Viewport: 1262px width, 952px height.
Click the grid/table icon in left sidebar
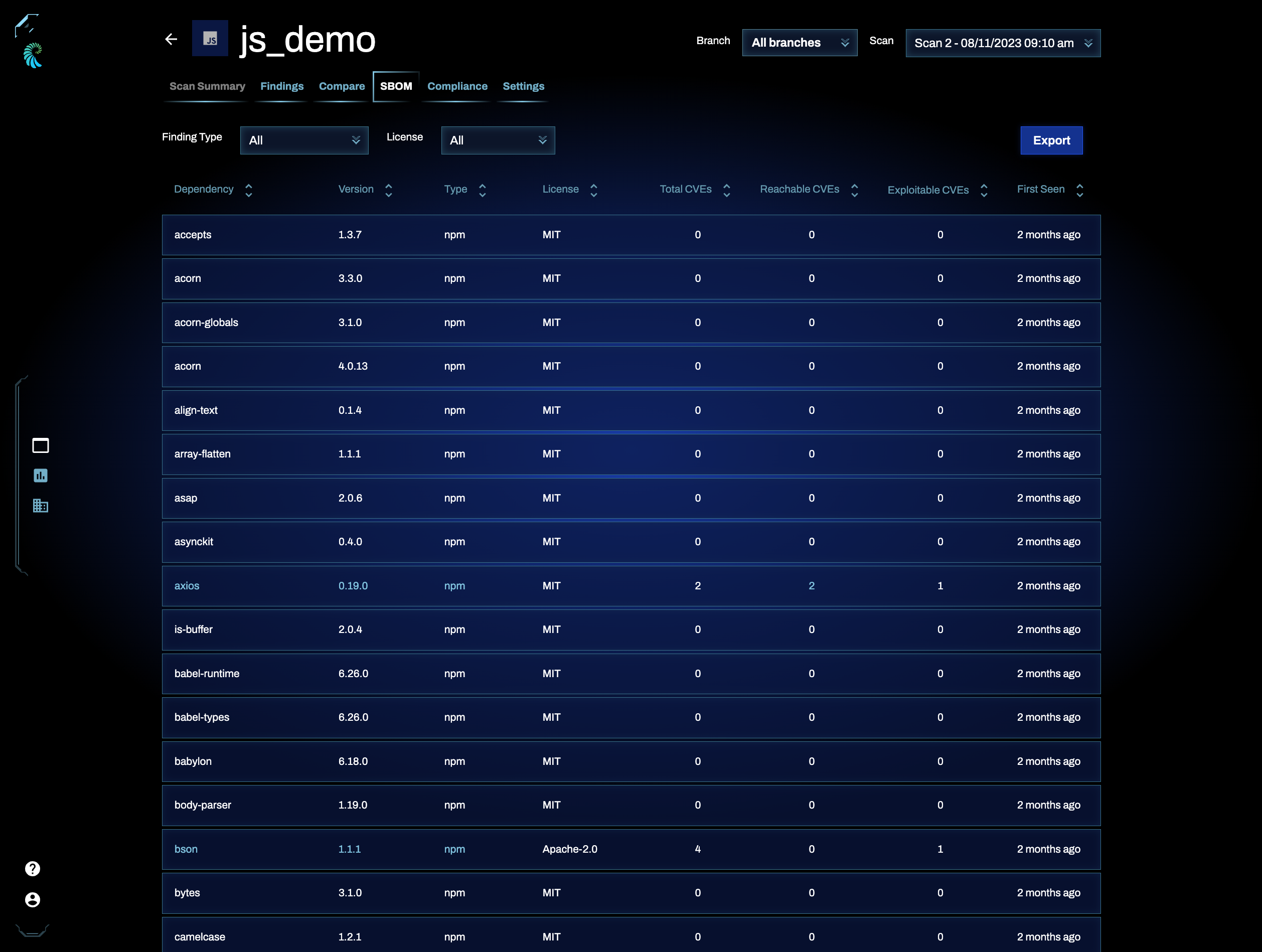pos(40,506)
